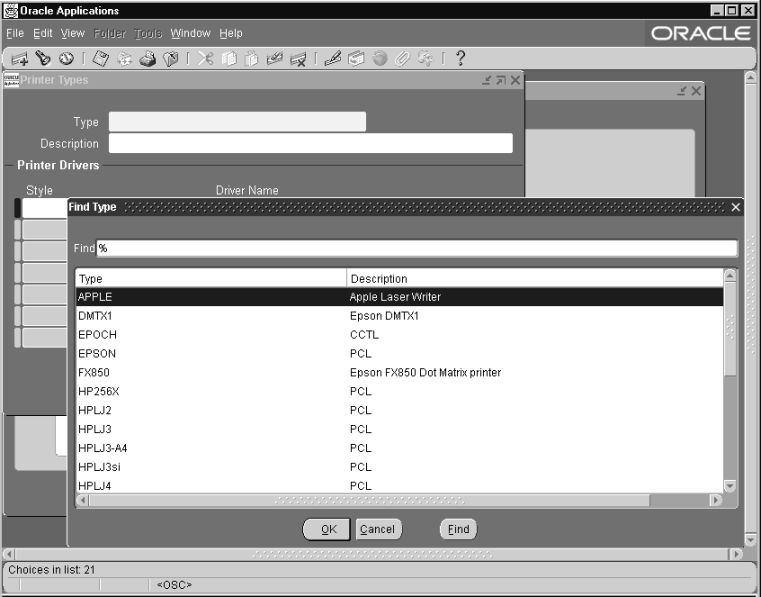Select the EPOCH printer type row
761x597 pixels.
tap(399, 335)
